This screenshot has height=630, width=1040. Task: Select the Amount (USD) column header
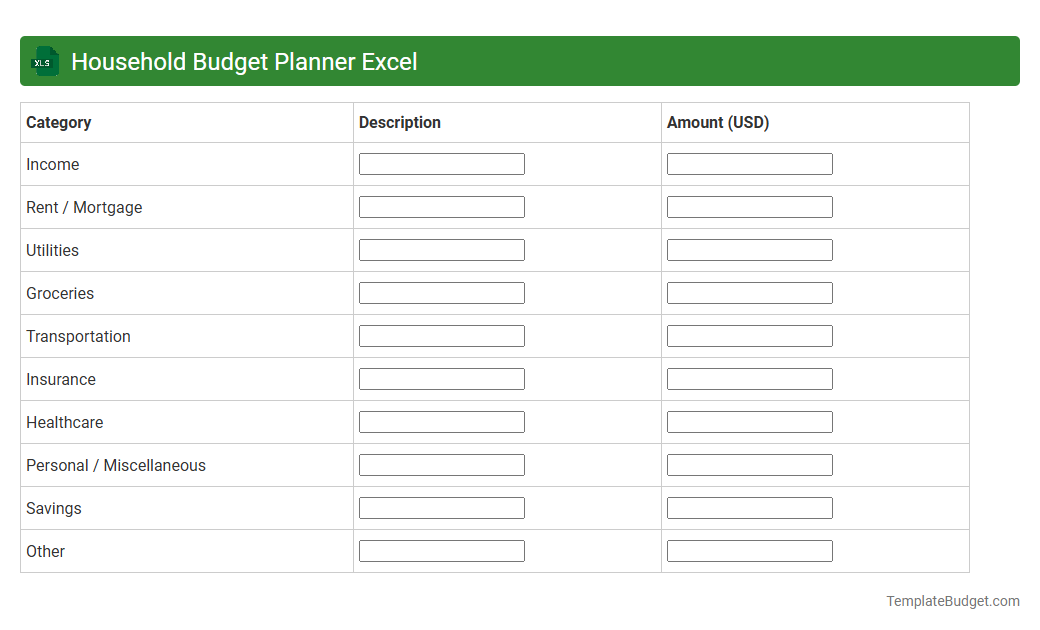pos(717,122)
